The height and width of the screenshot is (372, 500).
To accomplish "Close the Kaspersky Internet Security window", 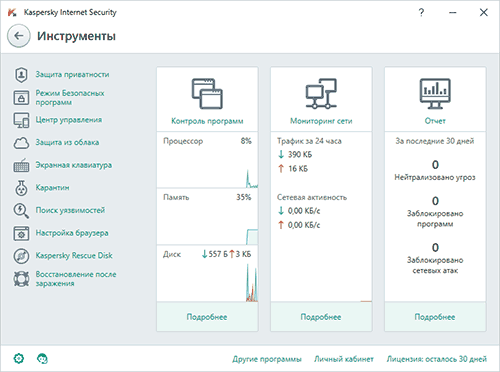I will 484,13.
